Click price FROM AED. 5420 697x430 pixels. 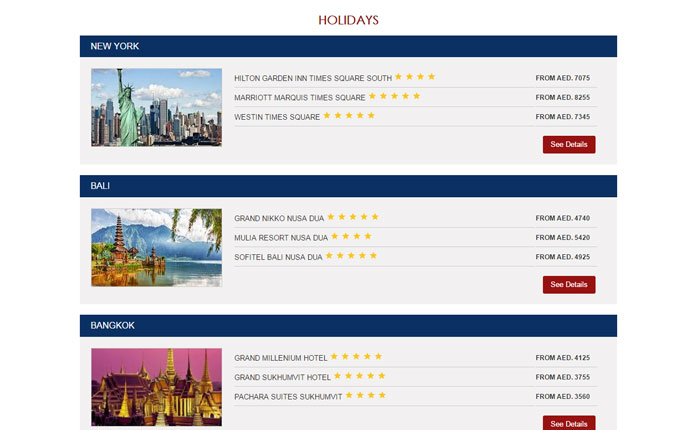[x=562, y=237]
